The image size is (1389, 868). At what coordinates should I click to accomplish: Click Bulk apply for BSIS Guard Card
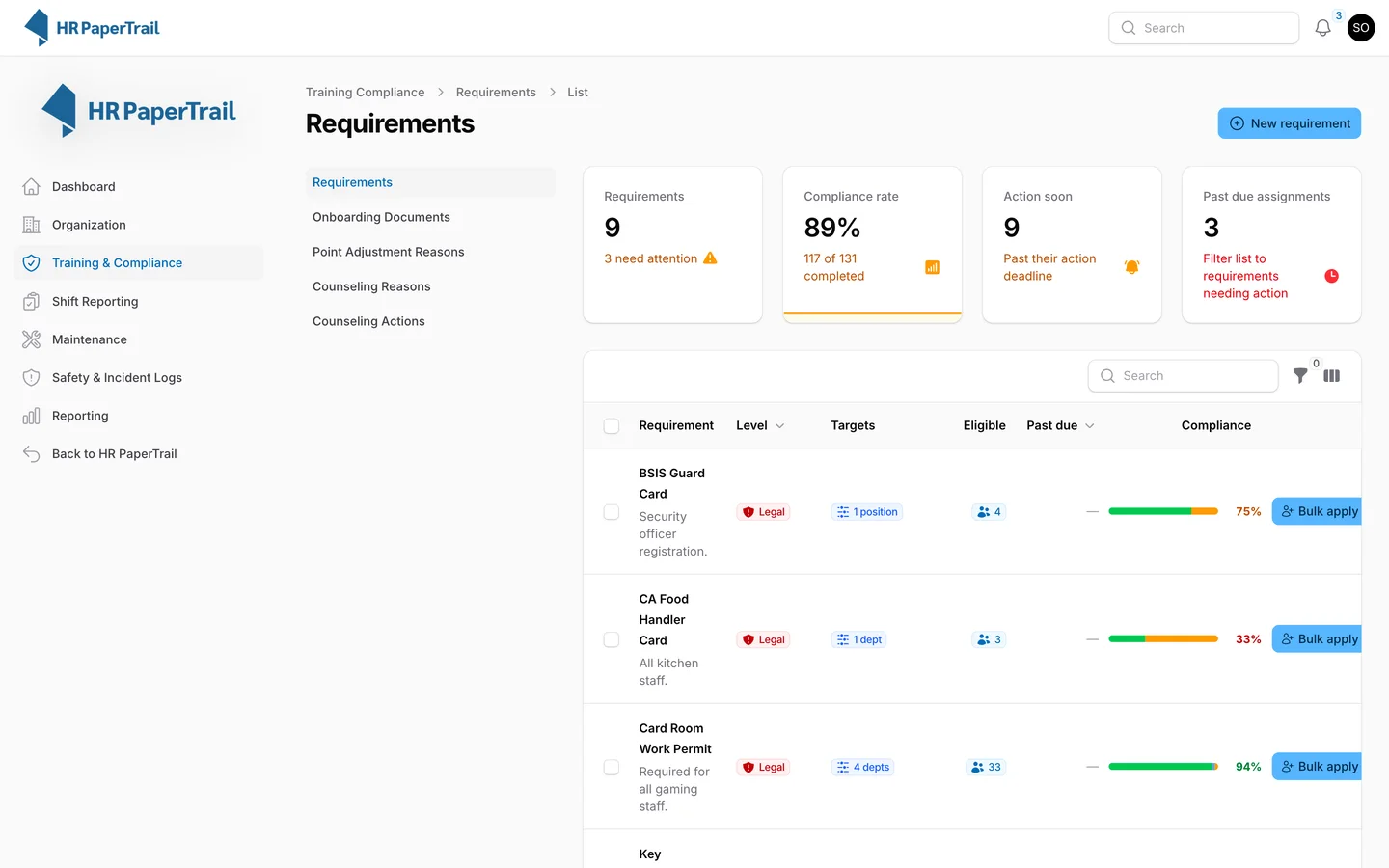(1318, 511)
